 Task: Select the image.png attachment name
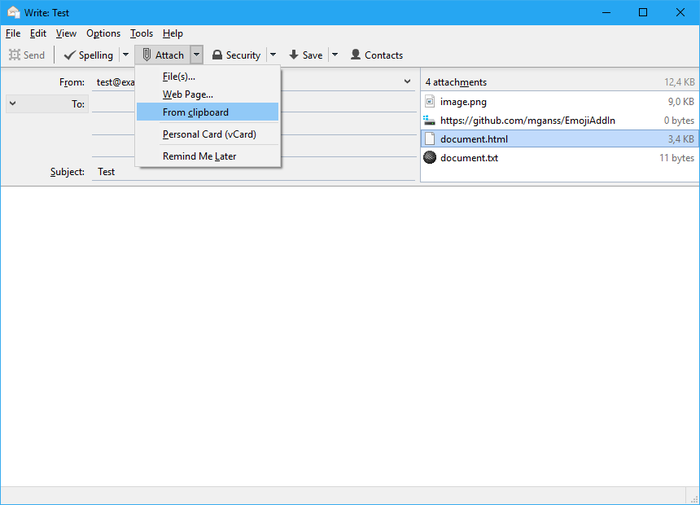pos(463,102)
